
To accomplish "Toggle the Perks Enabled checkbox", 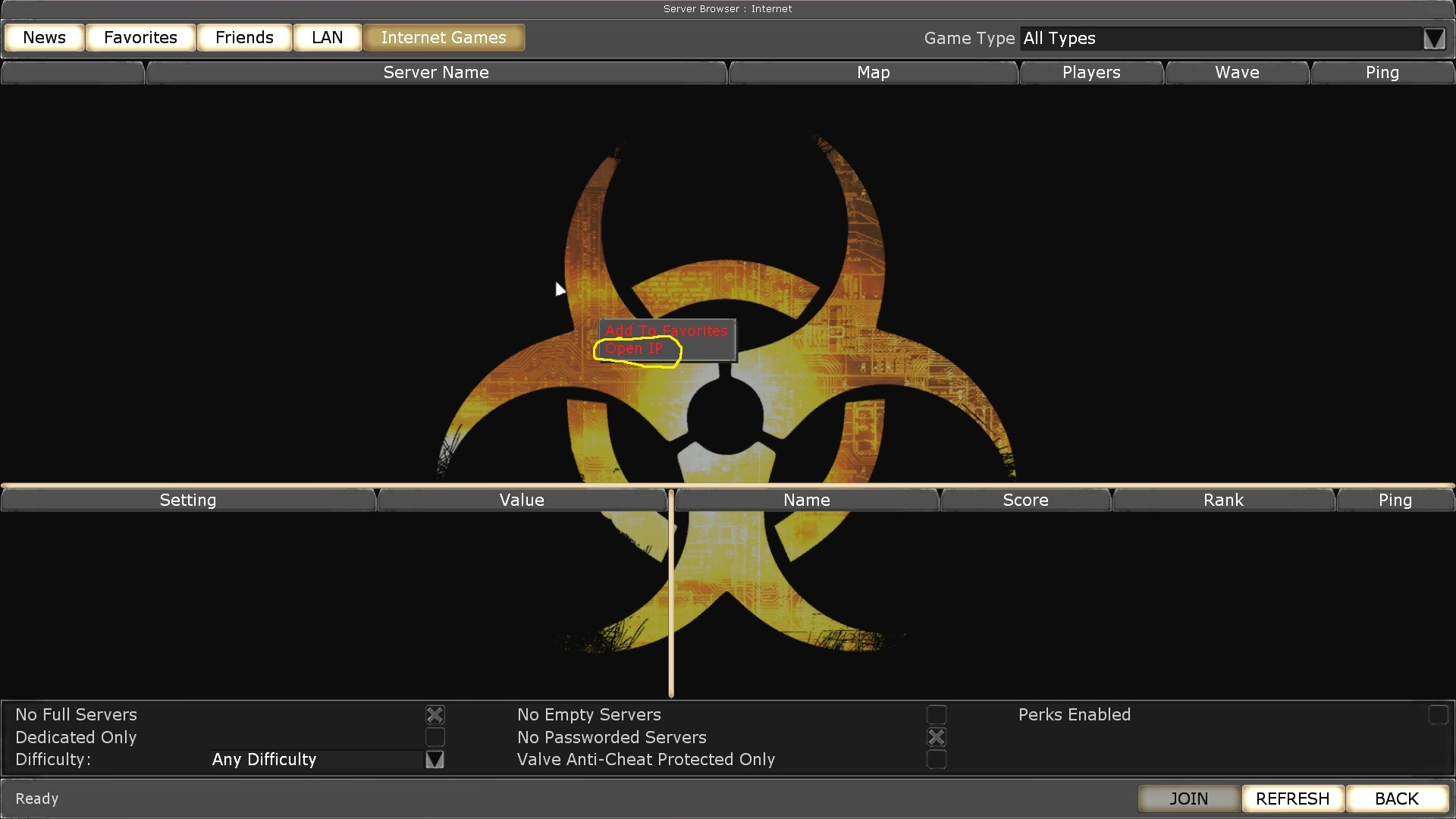I will [1438, 715].
